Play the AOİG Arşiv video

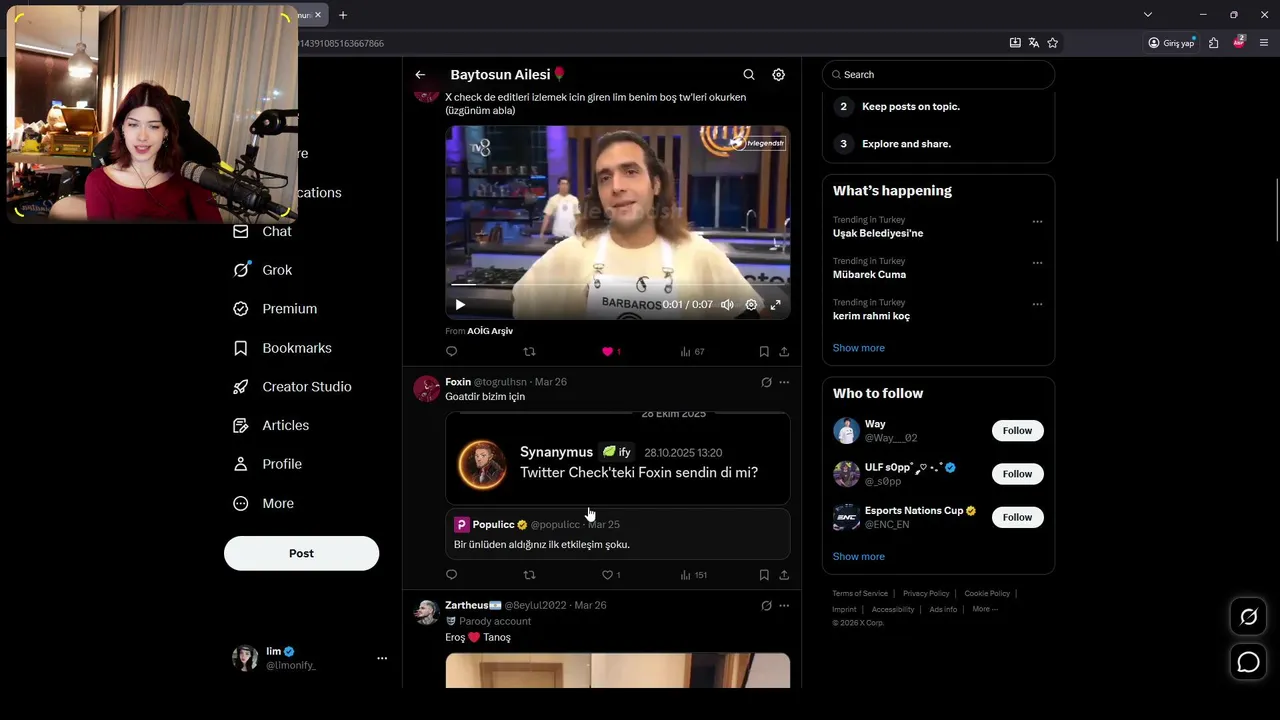460,305
